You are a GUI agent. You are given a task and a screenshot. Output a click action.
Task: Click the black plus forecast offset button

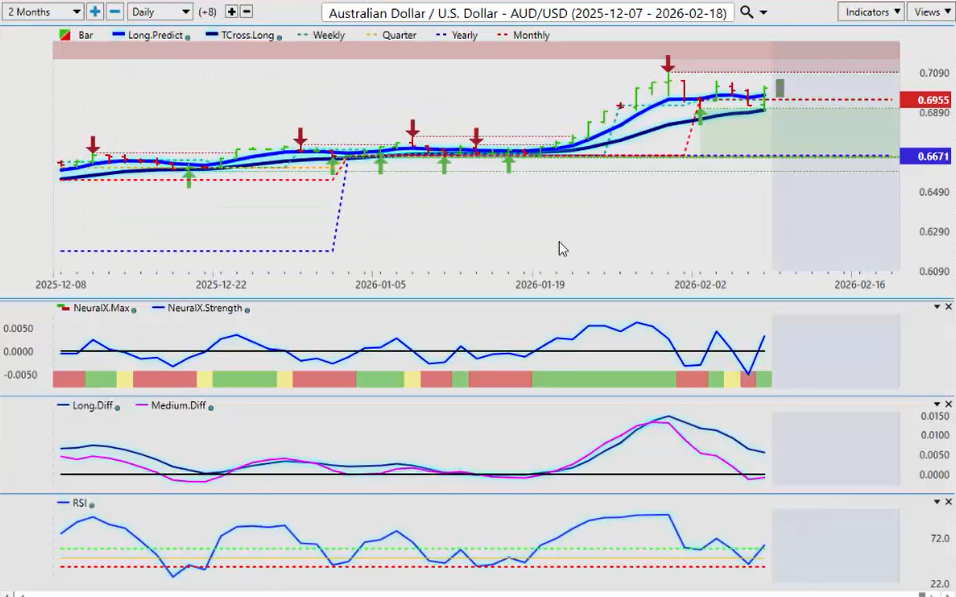(231, 12)
